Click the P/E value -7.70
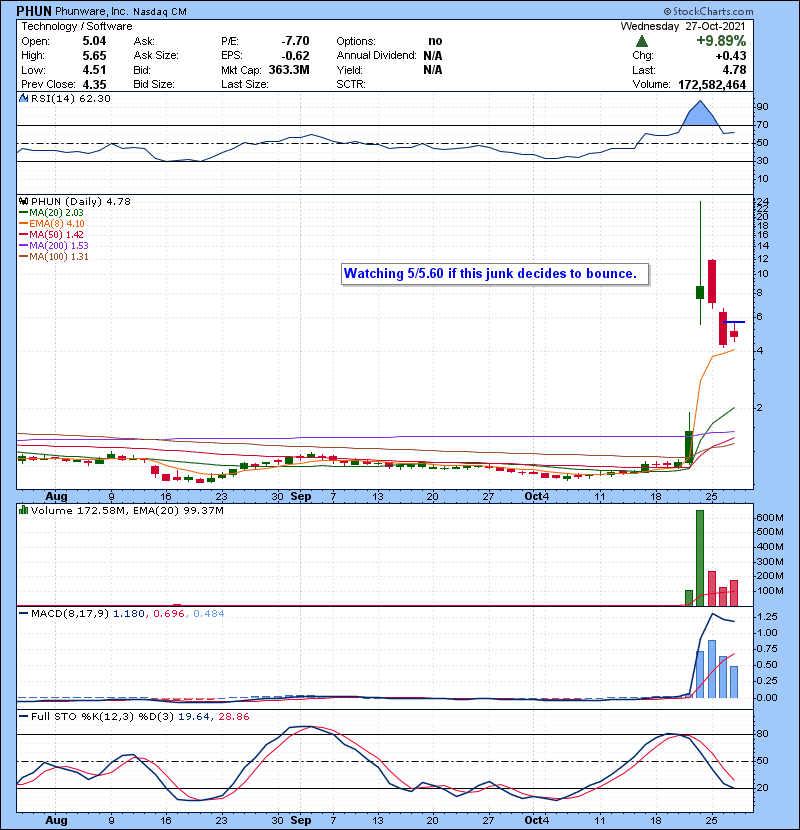This screenshot has height=830, width=800. pyautogui.click(x=295, y=41)
